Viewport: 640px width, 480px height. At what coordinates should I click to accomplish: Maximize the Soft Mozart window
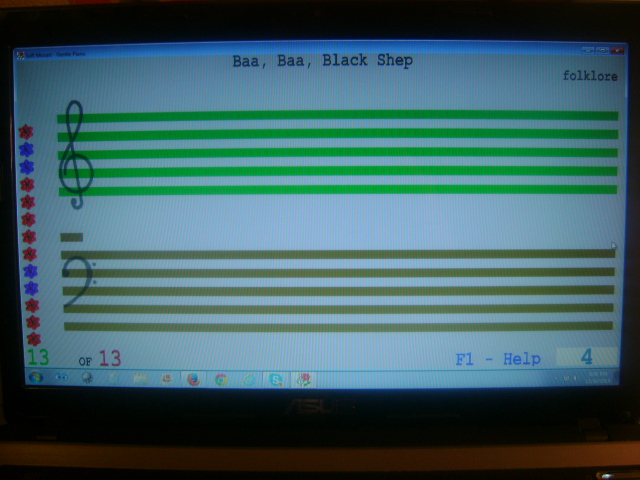click(x=602, y=50)
